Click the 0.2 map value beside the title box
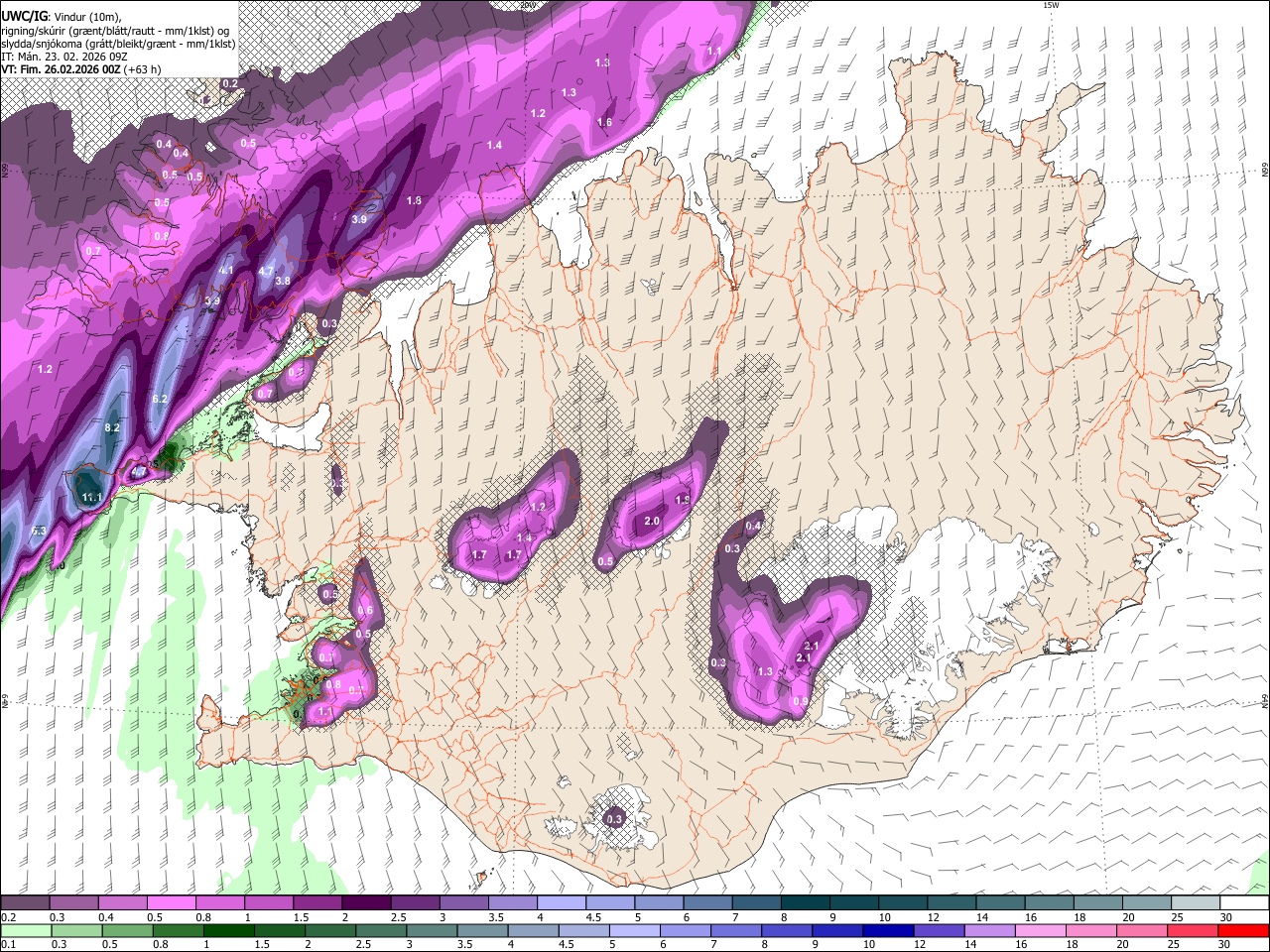The width and height of the screenshot is (1270, 952). pos(230,83)
